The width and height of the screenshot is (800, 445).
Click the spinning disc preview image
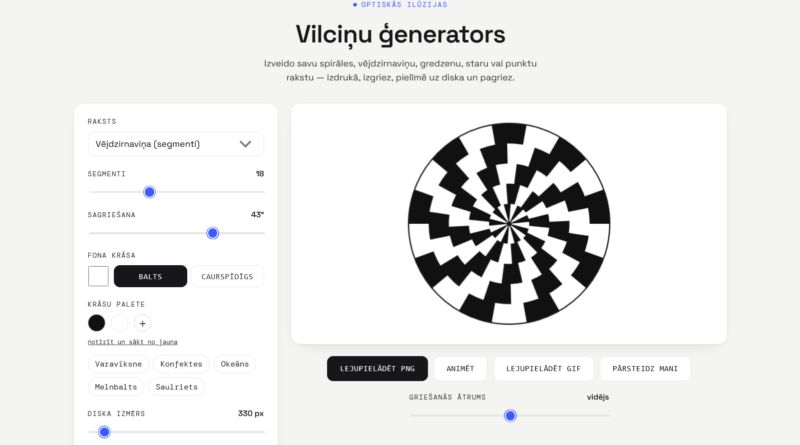[x=509, y=224]
